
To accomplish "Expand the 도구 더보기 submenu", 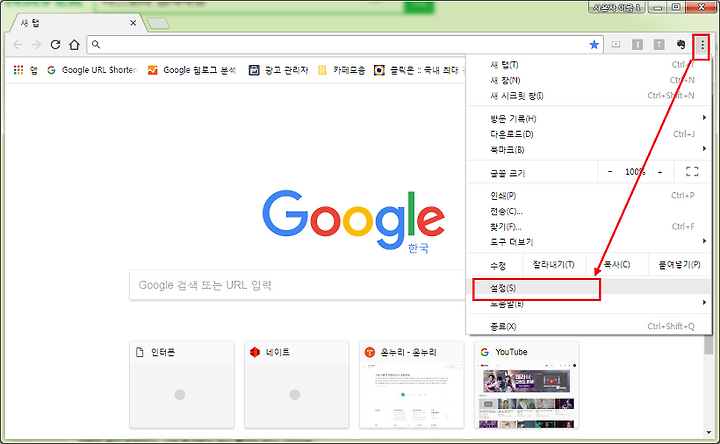I will [589, 242].
